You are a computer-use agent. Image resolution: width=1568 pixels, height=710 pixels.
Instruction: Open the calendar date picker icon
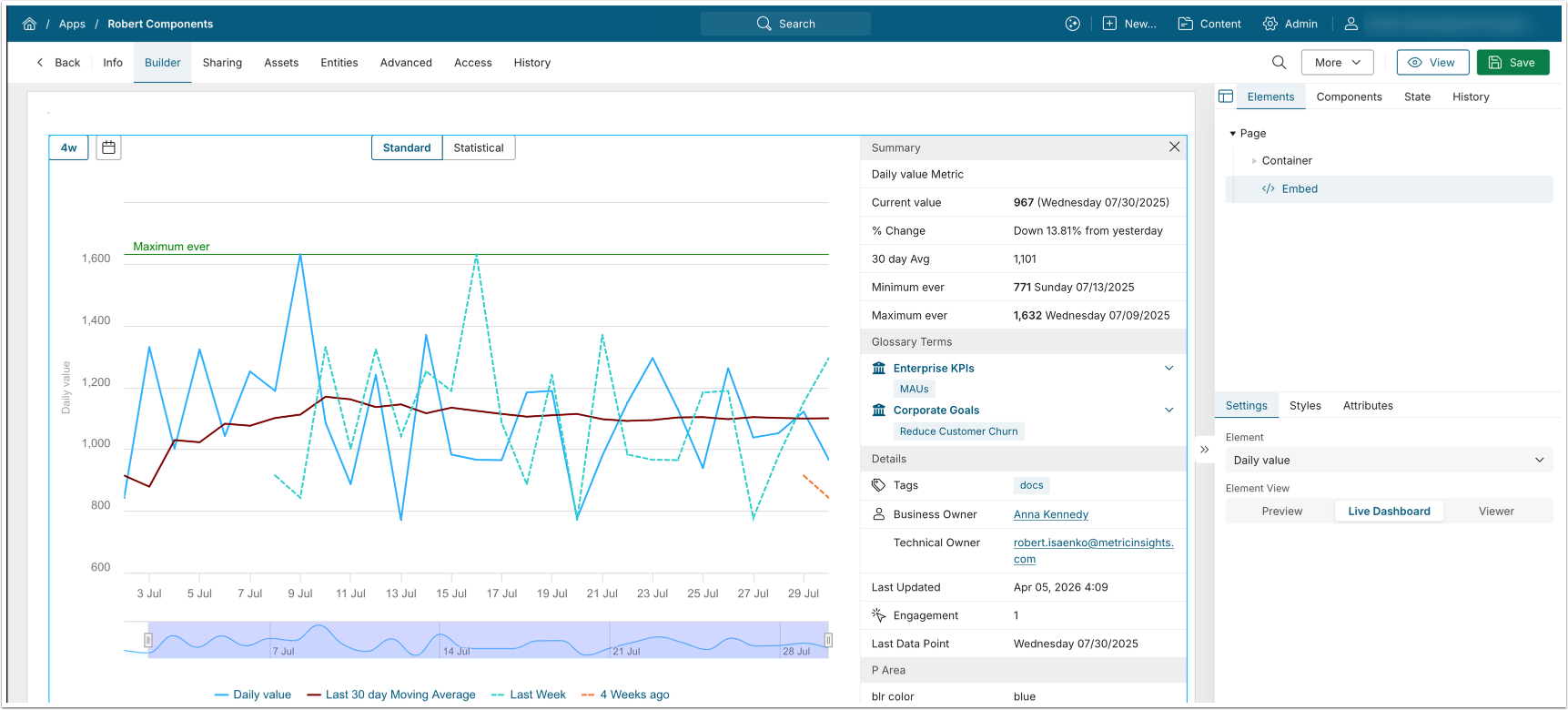108,147
